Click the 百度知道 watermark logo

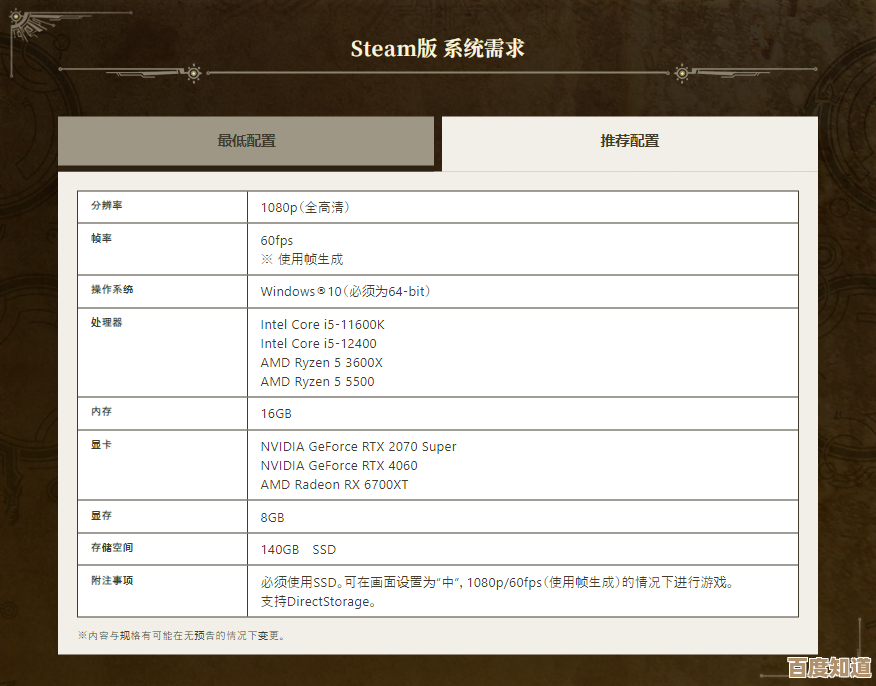[x=828, y=665]
